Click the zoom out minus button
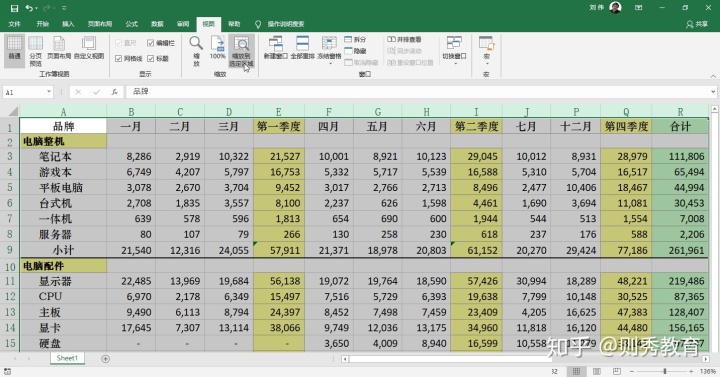 (x=632, y=371)
